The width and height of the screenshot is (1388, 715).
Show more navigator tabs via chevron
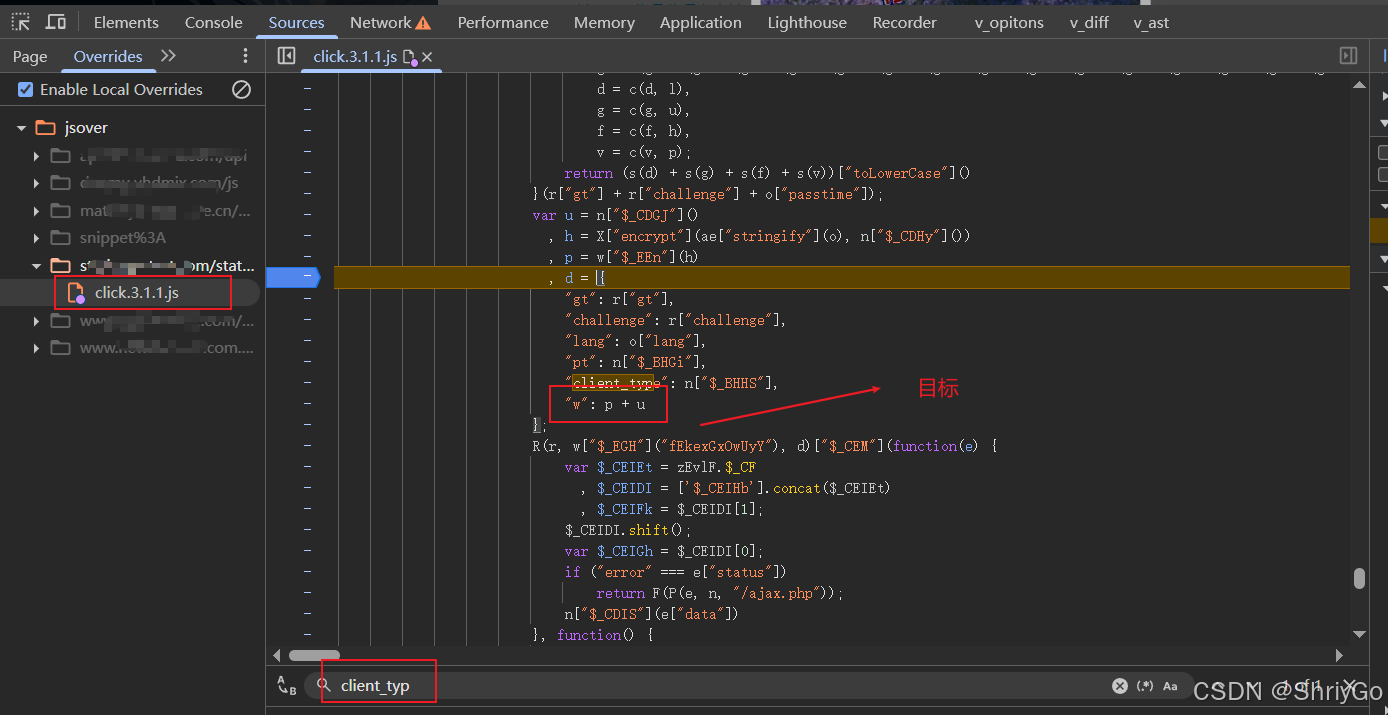click(x=168, y=56)
